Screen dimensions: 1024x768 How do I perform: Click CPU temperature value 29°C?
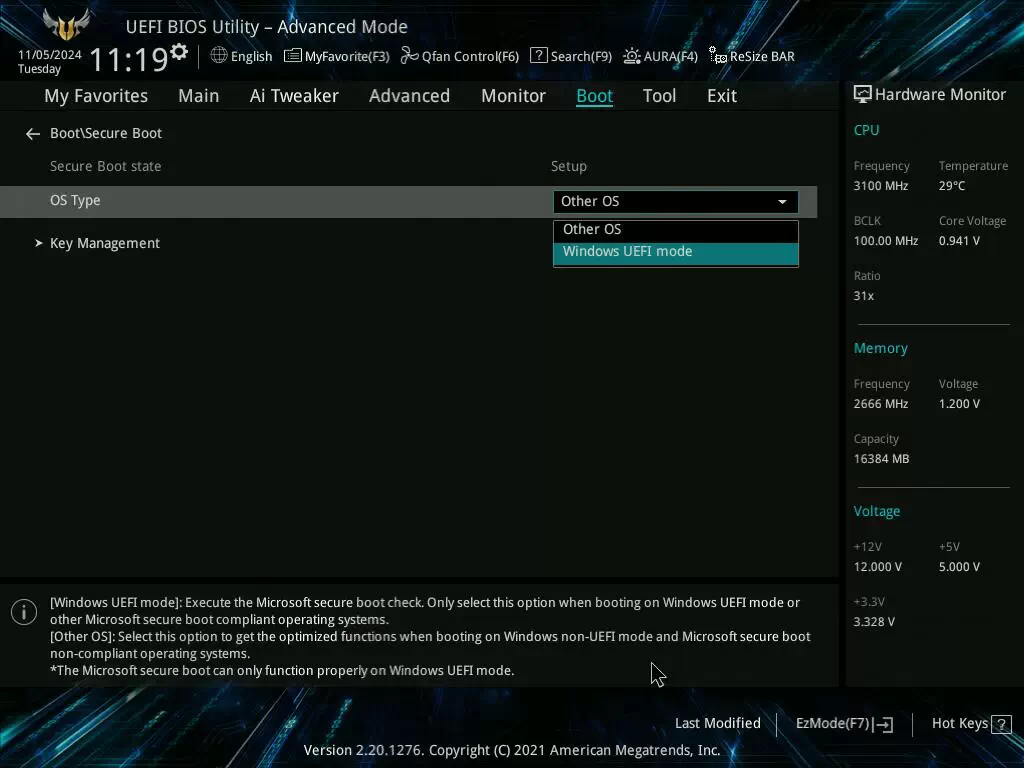pos(952,186)
